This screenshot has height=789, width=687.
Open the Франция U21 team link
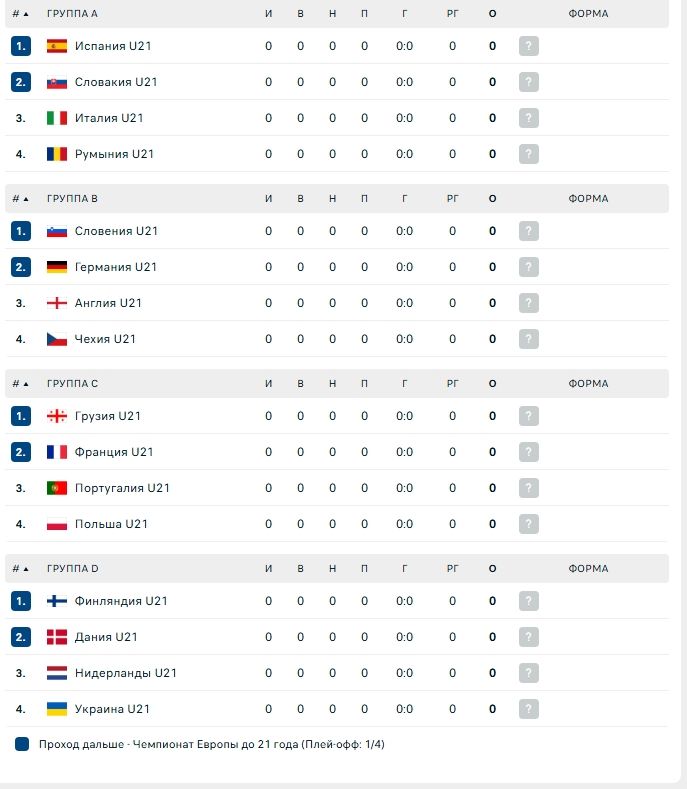click(114, 452)
